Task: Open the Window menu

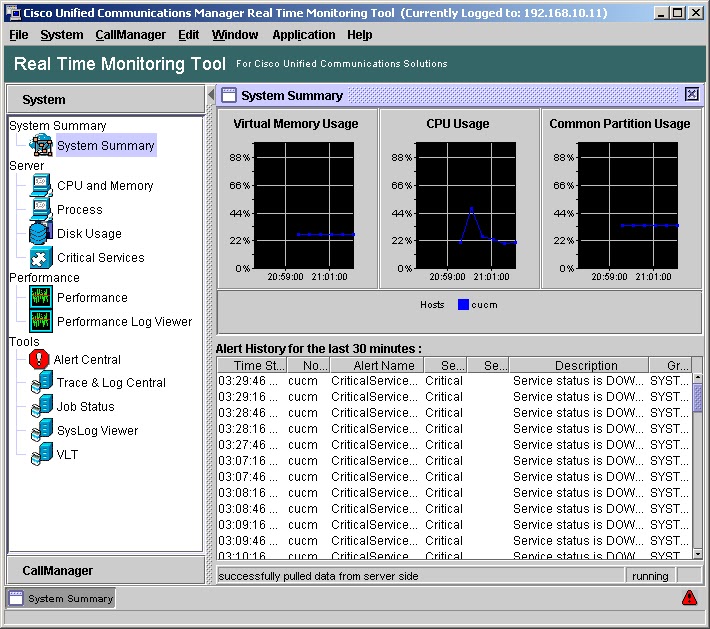Action: 235,35
